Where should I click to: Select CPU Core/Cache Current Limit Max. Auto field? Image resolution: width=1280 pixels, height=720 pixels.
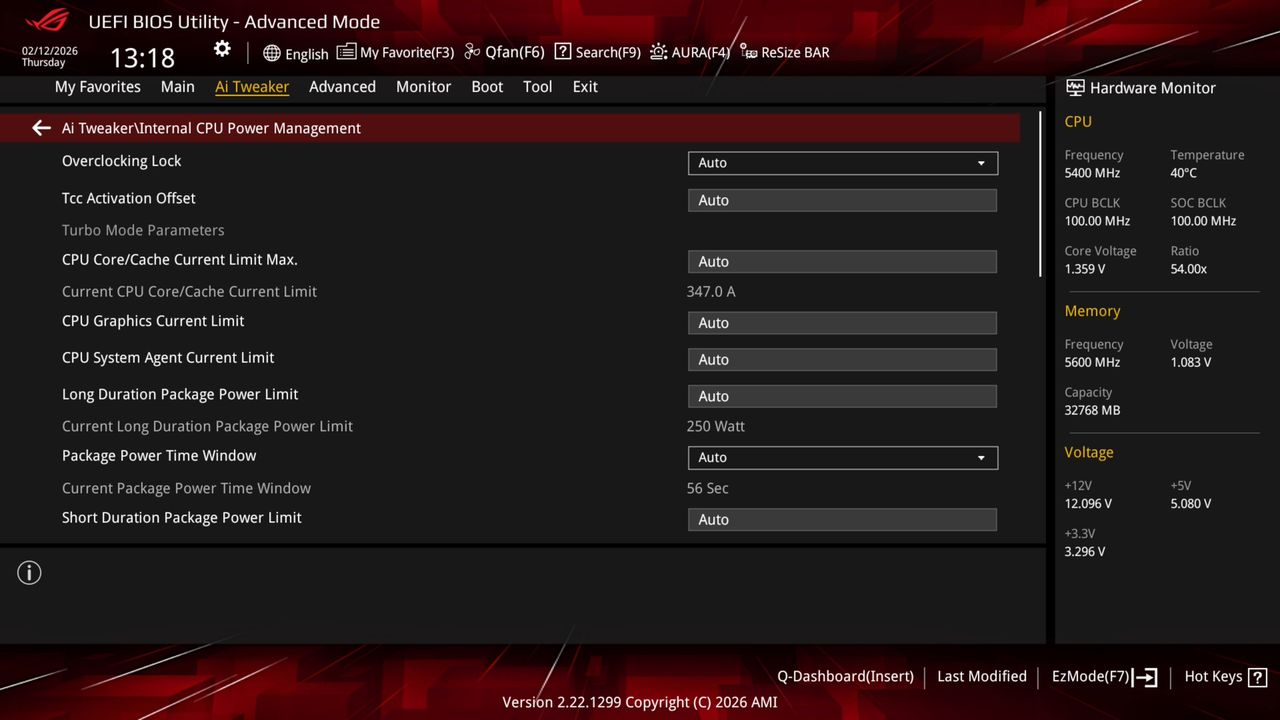(x=842, y=261)
